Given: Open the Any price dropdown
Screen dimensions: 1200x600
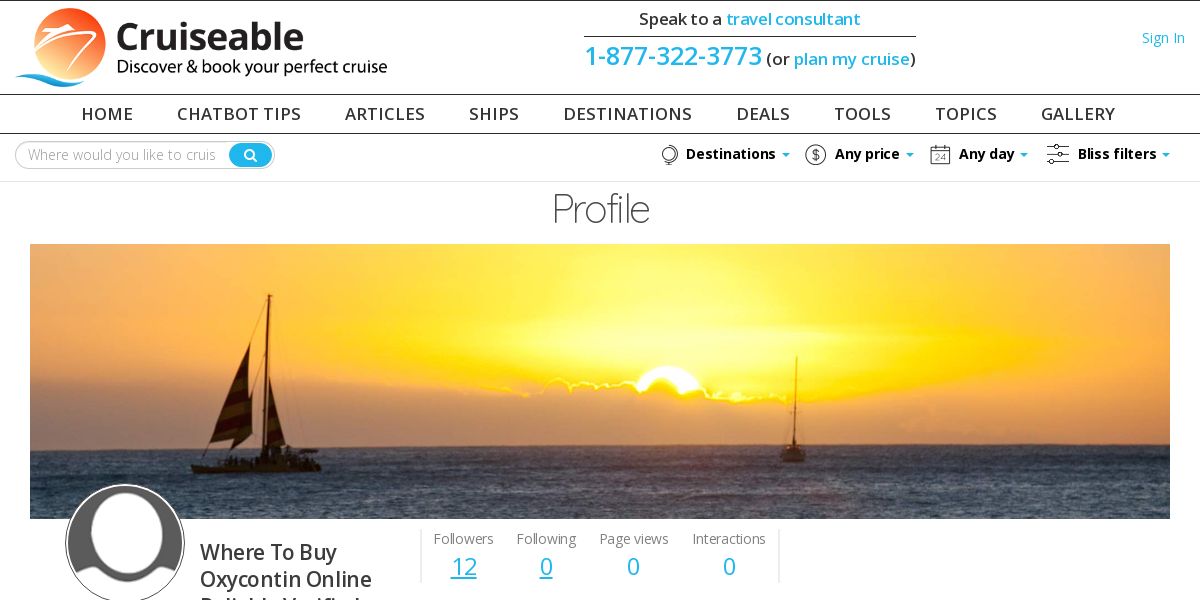Looking at the screenshot, I should pos(874,154).
